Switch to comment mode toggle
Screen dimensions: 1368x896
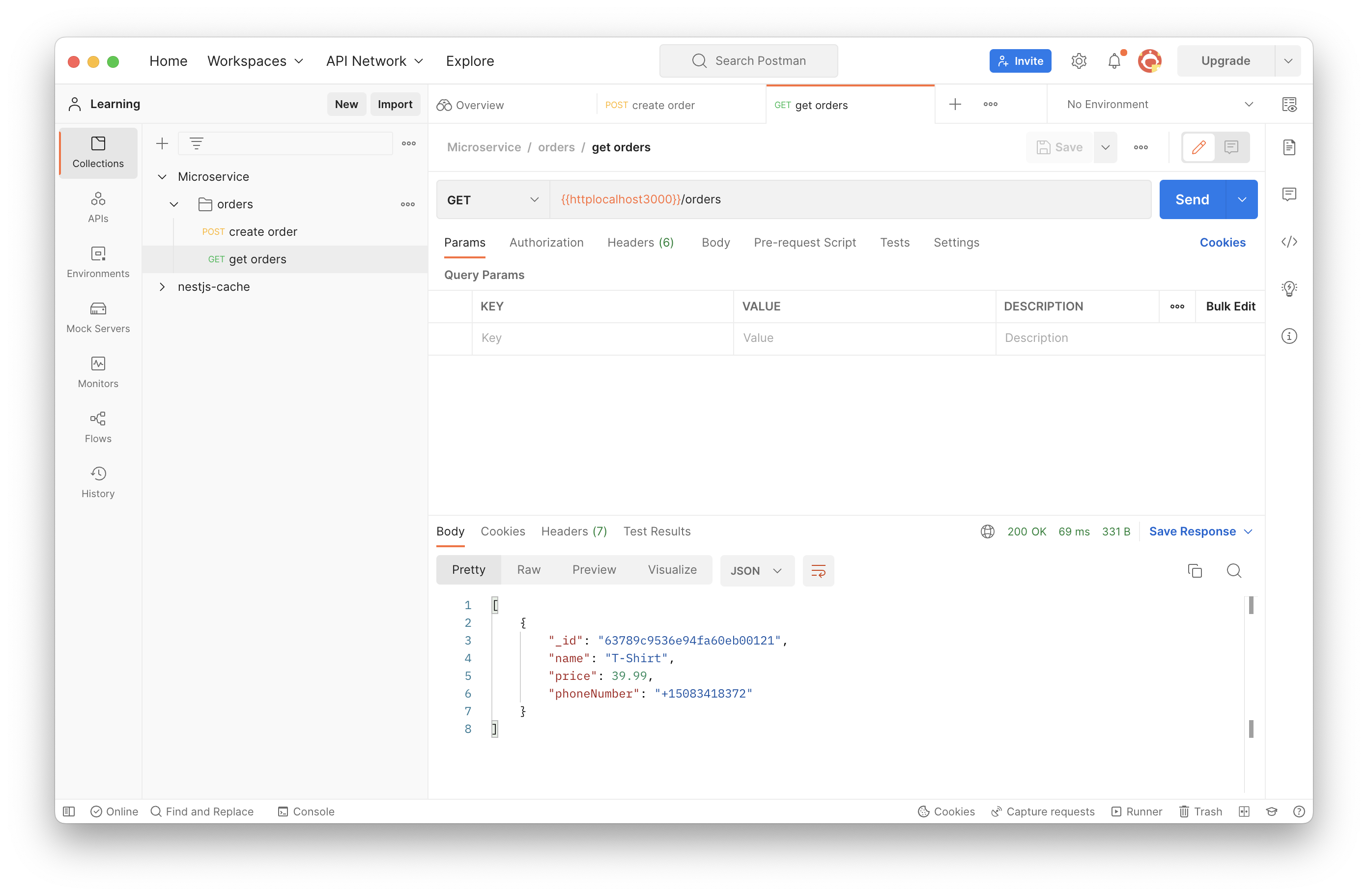click(1230, 148)
